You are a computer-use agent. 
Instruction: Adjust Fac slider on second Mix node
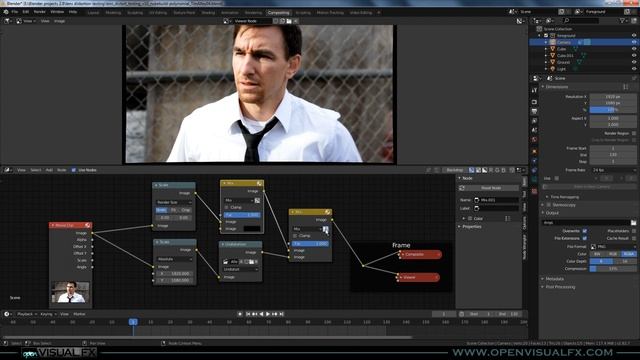[310, 243]
